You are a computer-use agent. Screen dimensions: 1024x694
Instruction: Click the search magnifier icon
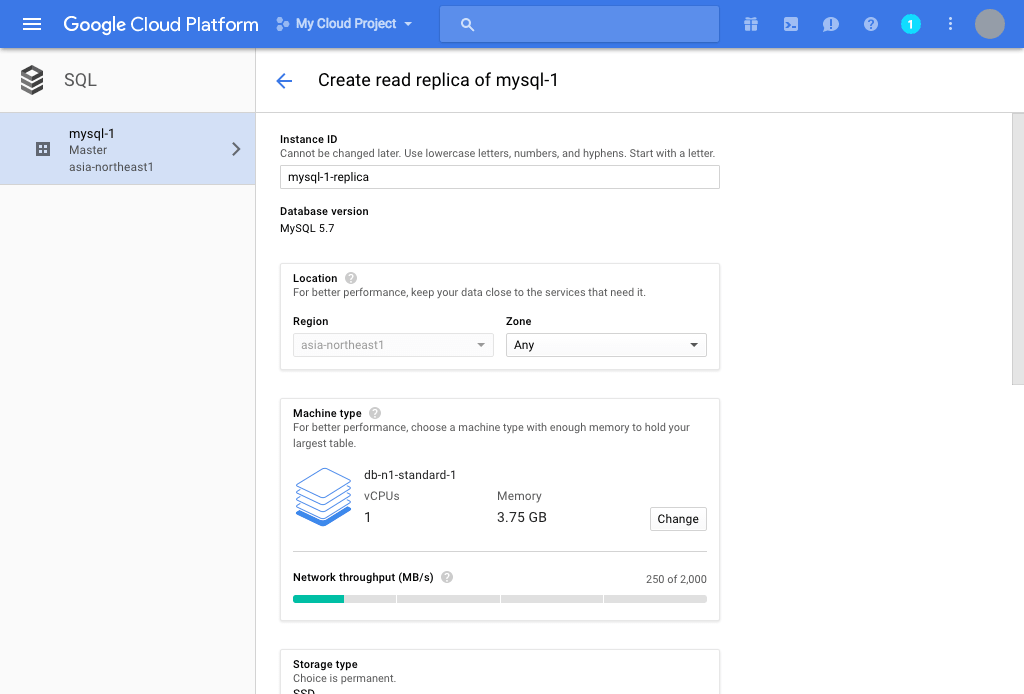[467, 25]
